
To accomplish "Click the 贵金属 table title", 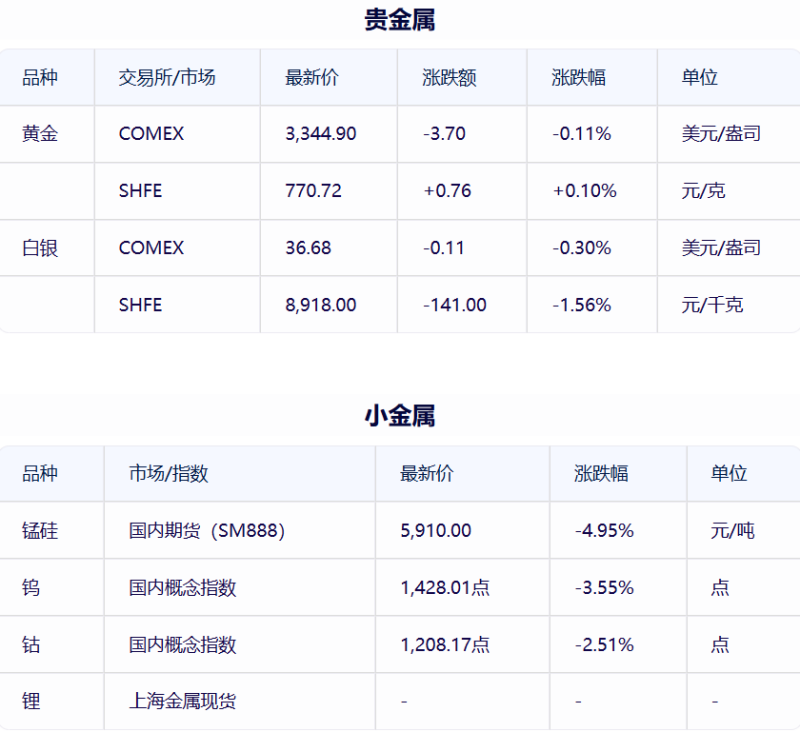I will pyautogui.click(x=399, y=20).
